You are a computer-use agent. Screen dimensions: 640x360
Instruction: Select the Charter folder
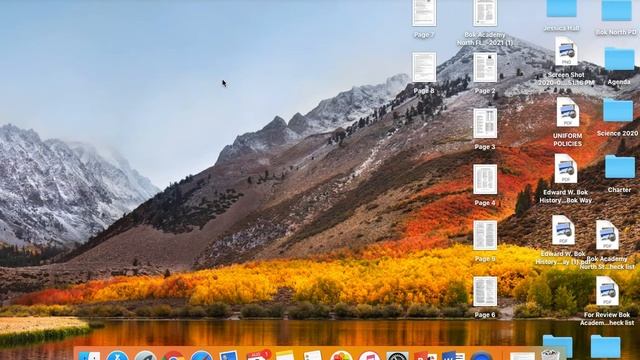620,167
